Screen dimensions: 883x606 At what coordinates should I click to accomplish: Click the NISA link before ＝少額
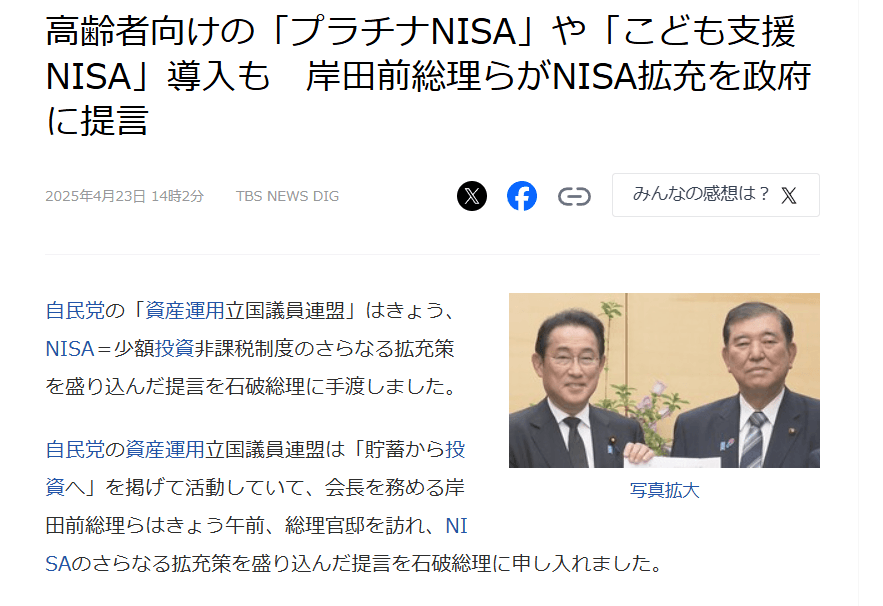pos(69,349)
